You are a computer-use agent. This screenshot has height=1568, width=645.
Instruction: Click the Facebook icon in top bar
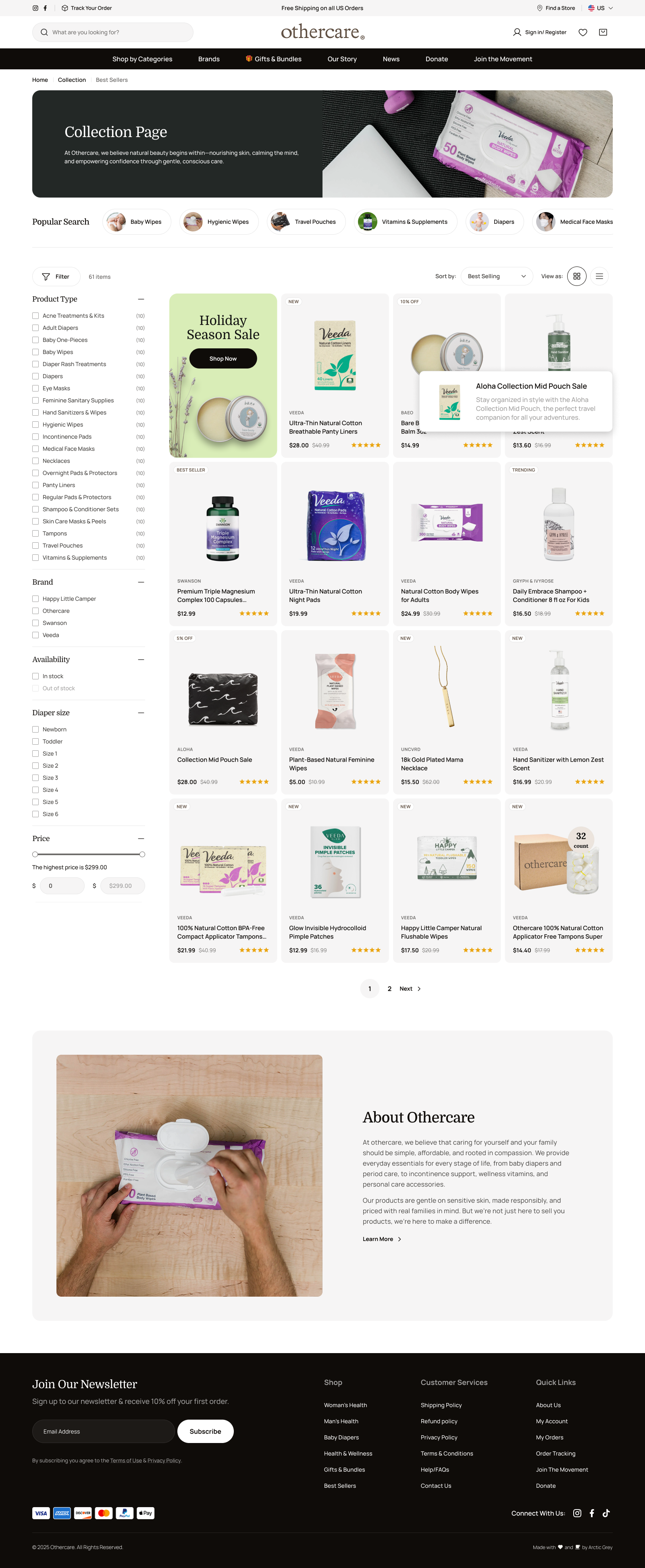click(x=45, y=8)
